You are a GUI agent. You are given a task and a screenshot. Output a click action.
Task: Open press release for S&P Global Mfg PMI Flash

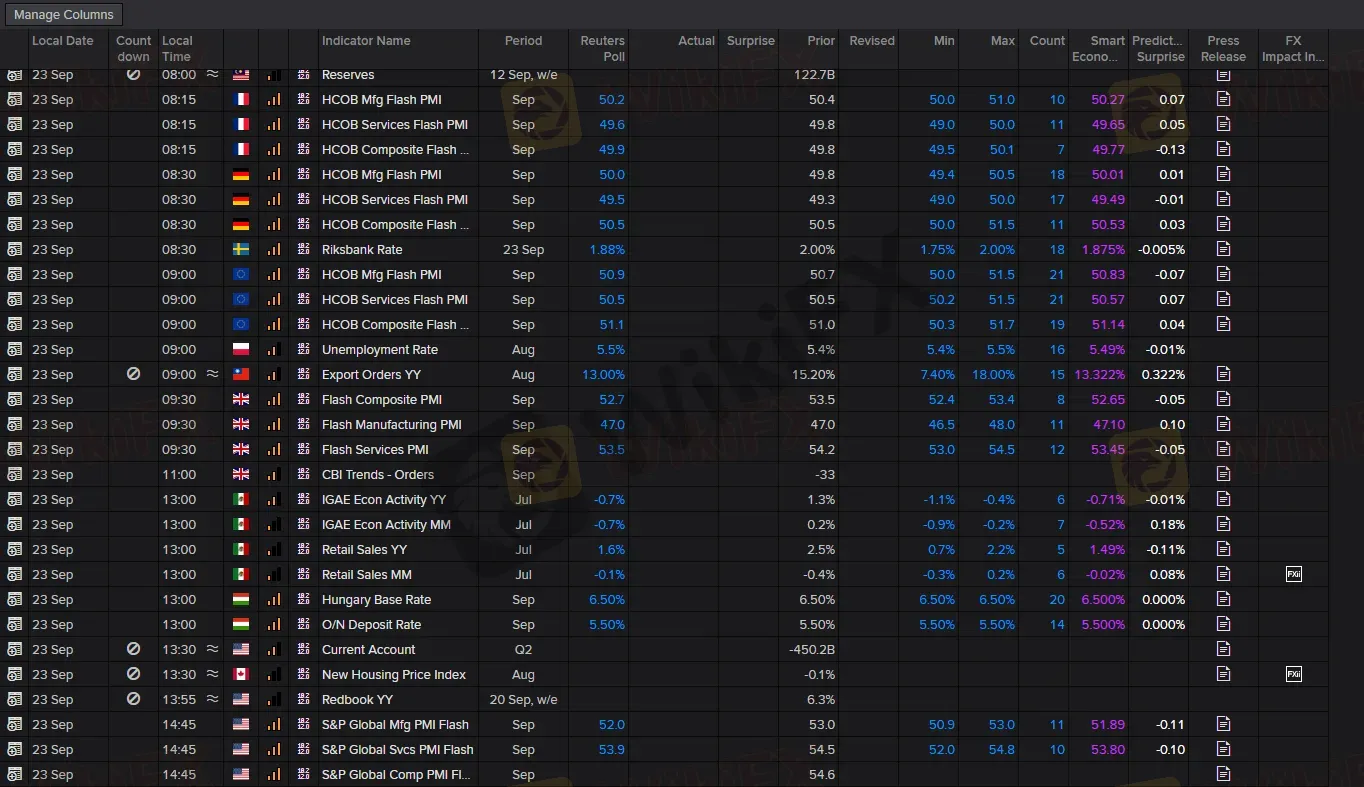tap(1223, 724)
